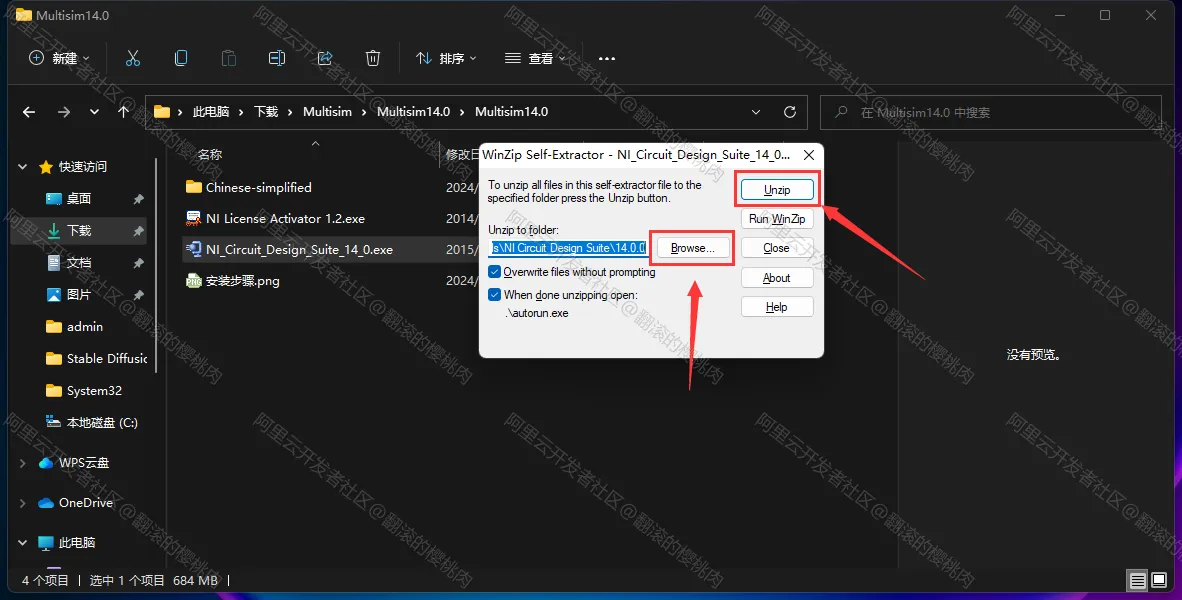Expand the WPS云盘 tree node
This screenshot has width=1182, height=600.
[23, 463]
